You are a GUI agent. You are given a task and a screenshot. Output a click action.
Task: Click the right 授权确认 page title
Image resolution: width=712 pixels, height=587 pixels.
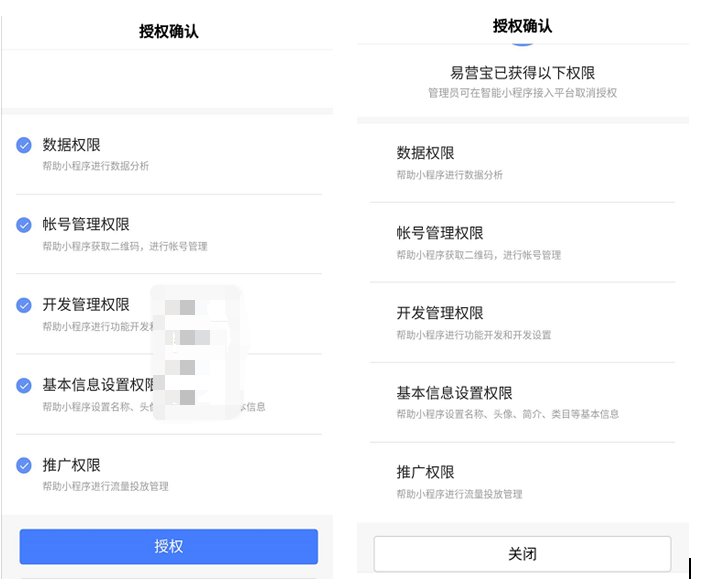pyautogui.click(x=522, y=26)
